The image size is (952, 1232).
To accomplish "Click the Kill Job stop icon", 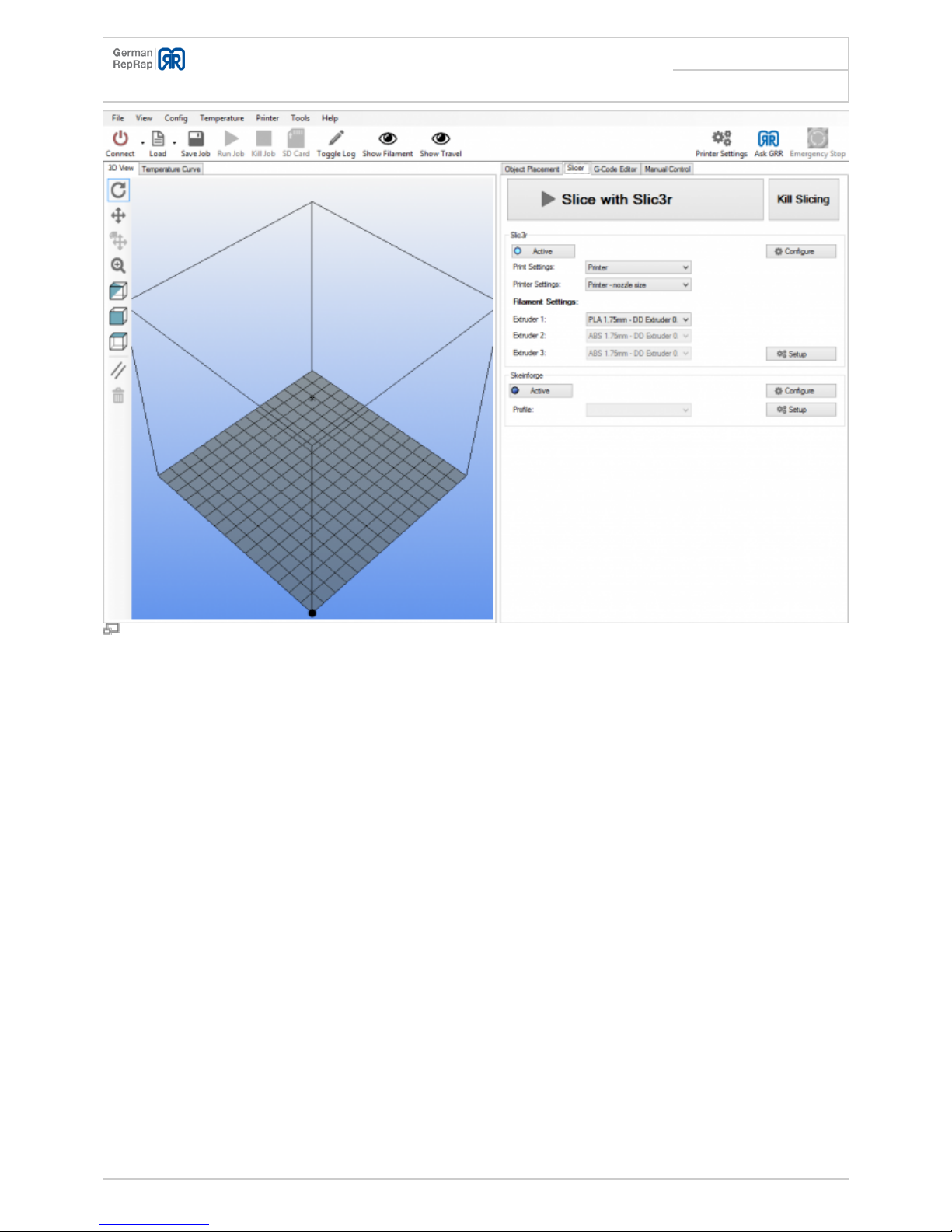I will 263,138.
